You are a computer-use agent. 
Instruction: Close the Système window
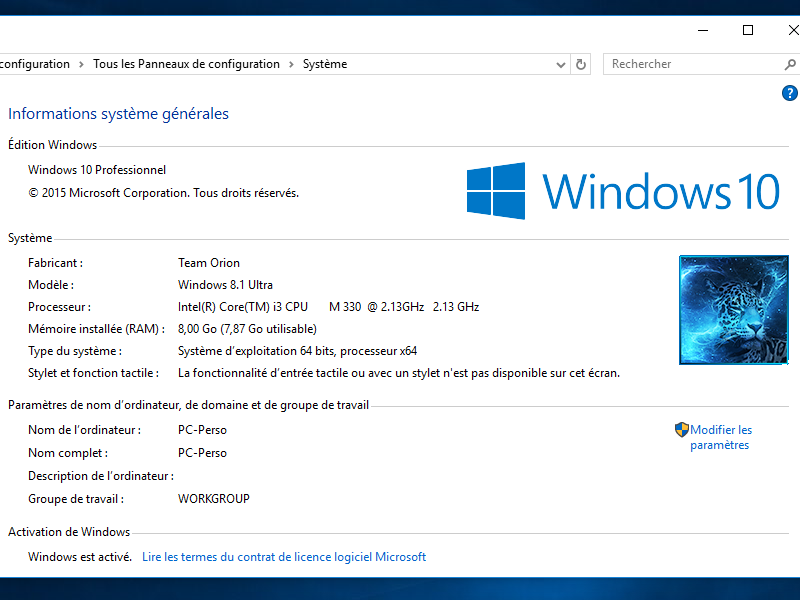tap(793, 30)
